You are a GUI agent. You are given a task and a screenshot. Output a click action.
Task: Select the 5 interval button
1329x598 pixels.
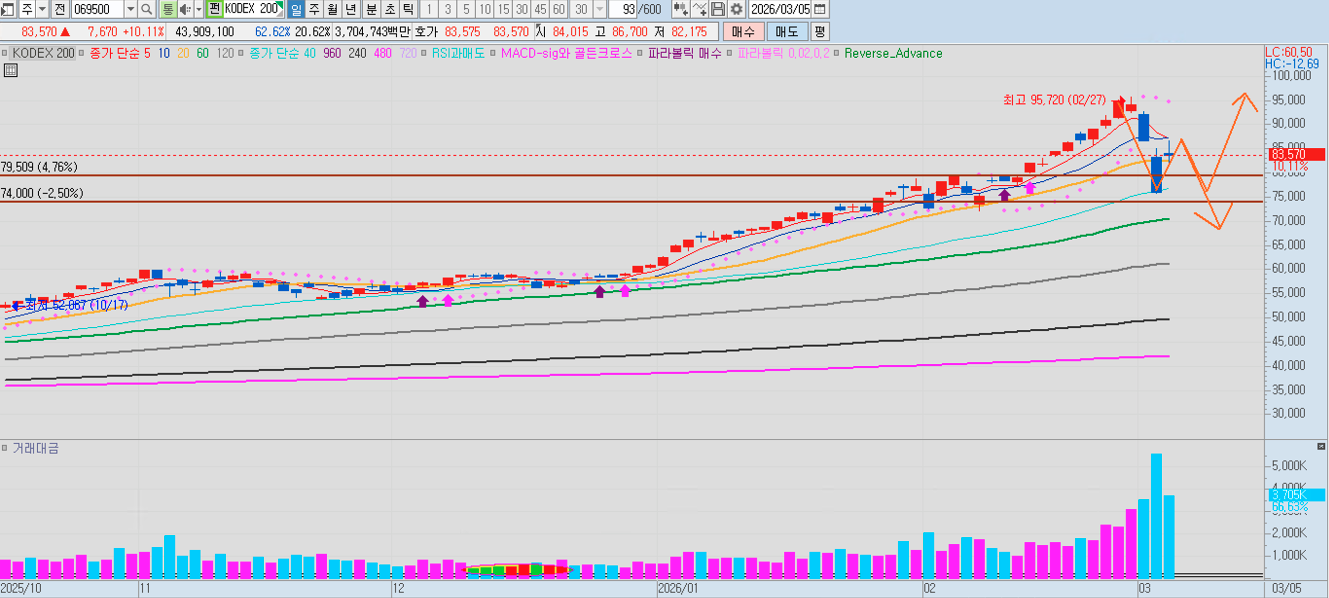[466, 9]
